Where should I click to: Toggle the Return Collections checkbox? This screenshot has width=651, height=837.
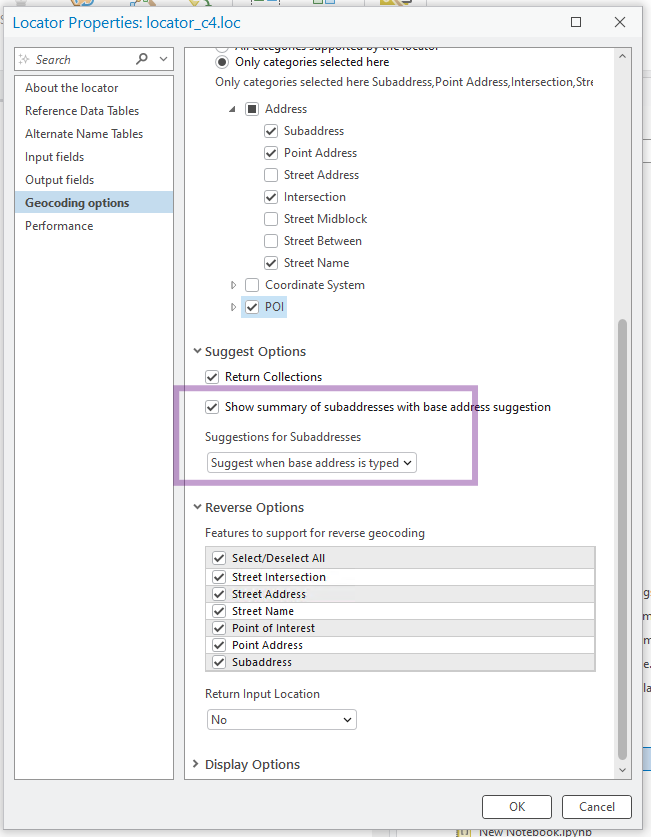pyautogui.click(x=212, y=377)
